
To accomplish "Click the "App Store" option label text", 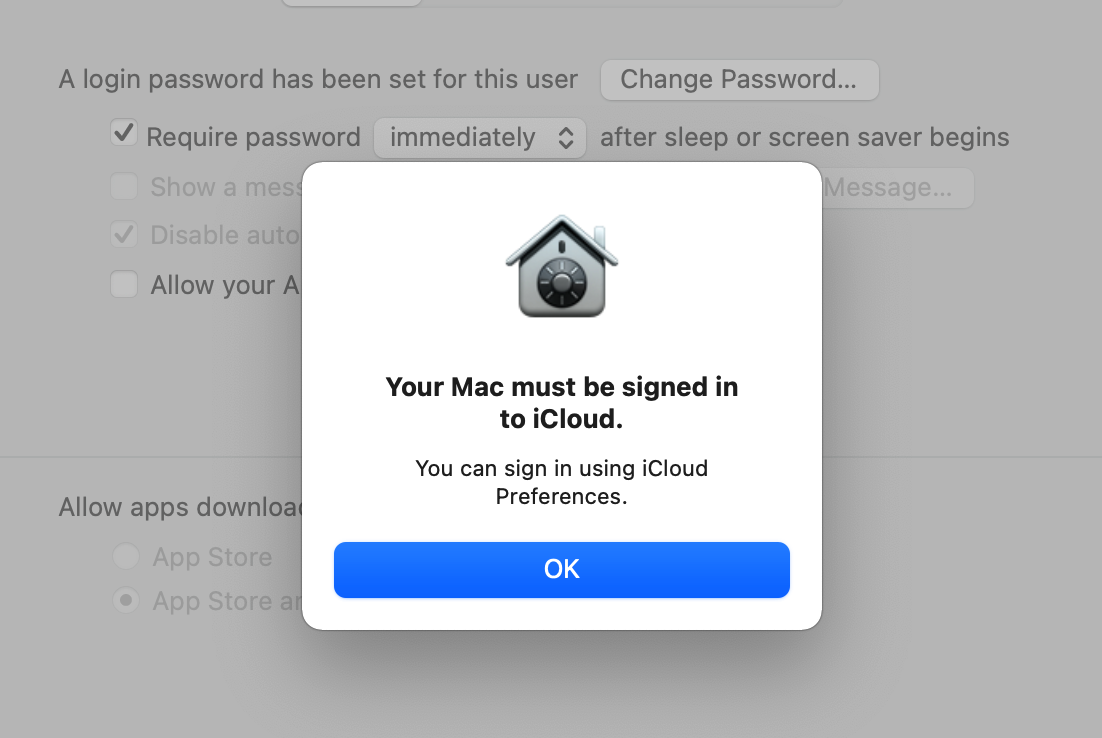I will 212,557.
